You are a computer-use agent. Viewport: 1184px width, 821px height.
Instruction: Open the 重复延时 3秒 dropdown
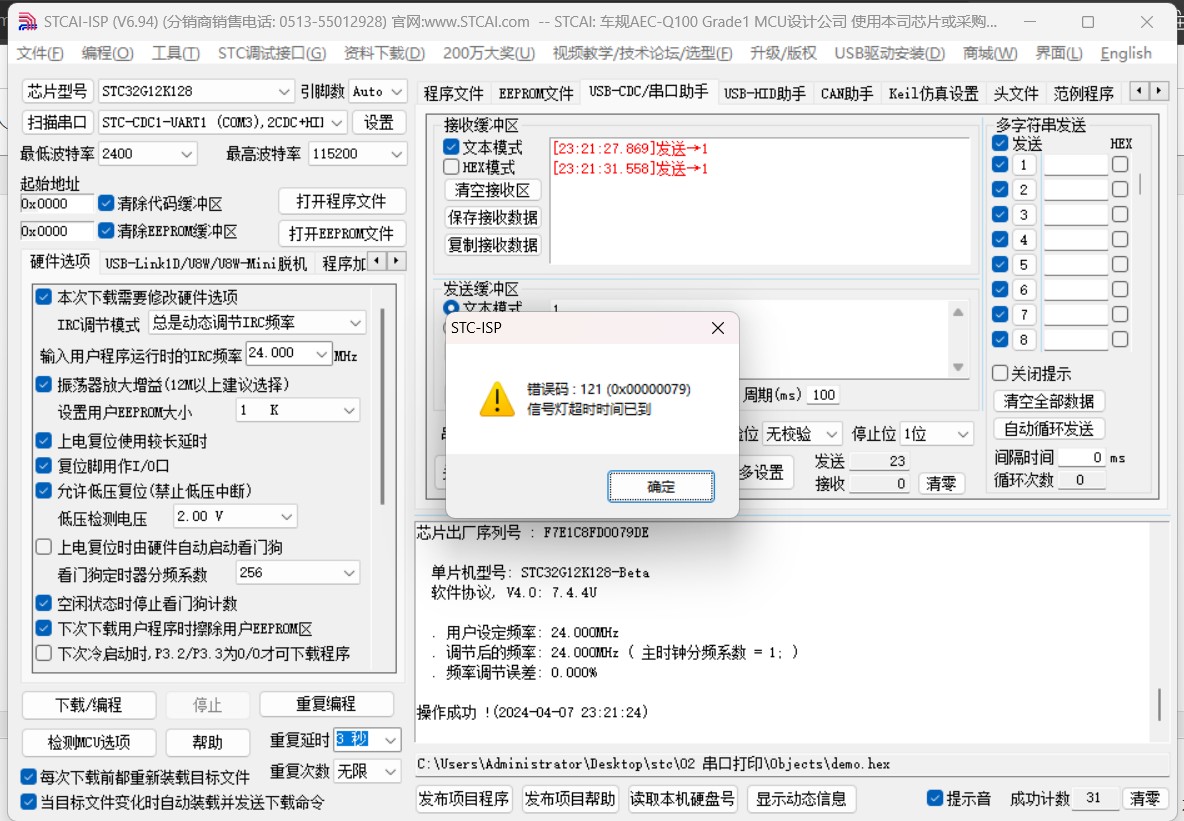point(391,740)
